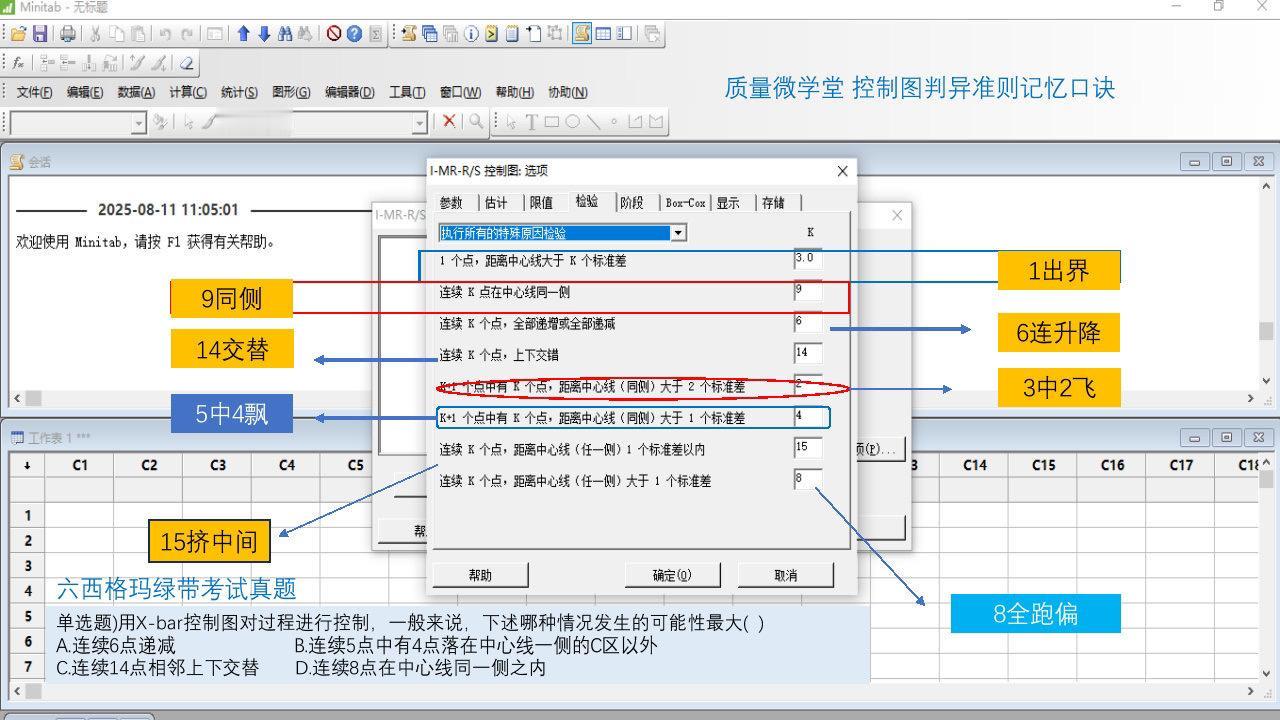1280x720 pixels.
Task: Open the 统计(S) menu
Action: pyautogui.click(x=239, y=92)
